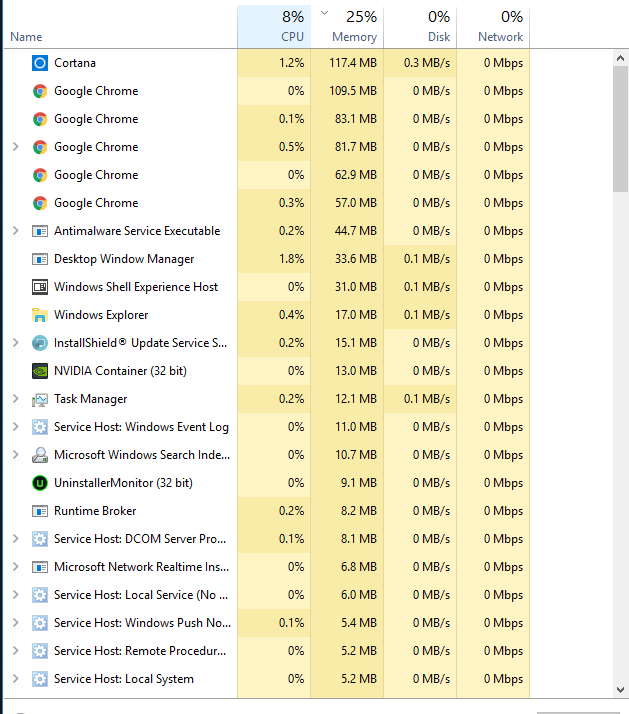
Task: Expand the Task Manager process group
Action: click(x=15, y=398)
